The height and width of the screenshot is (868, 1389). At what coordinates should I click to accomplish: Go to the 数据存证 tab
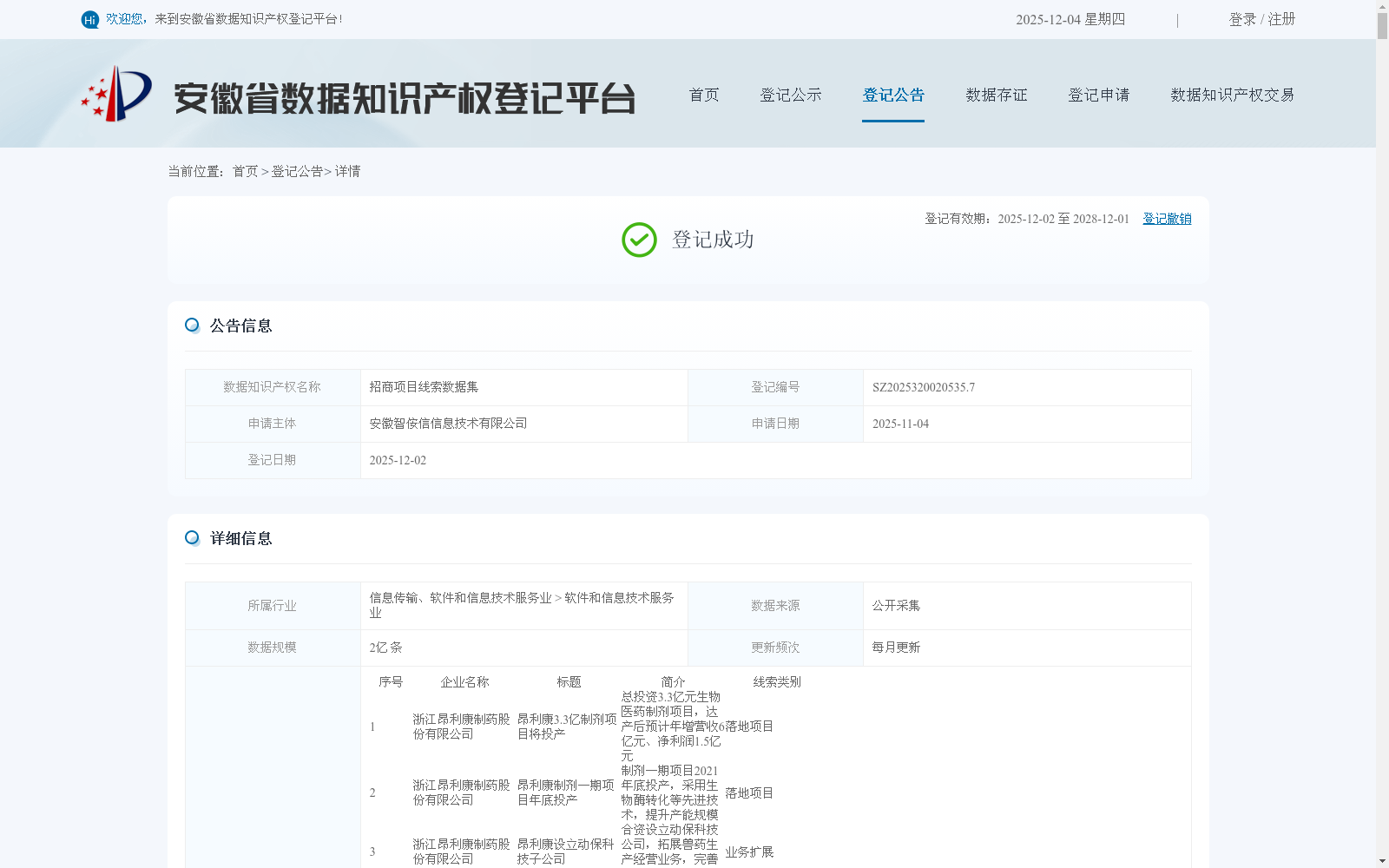click(997, 95)
